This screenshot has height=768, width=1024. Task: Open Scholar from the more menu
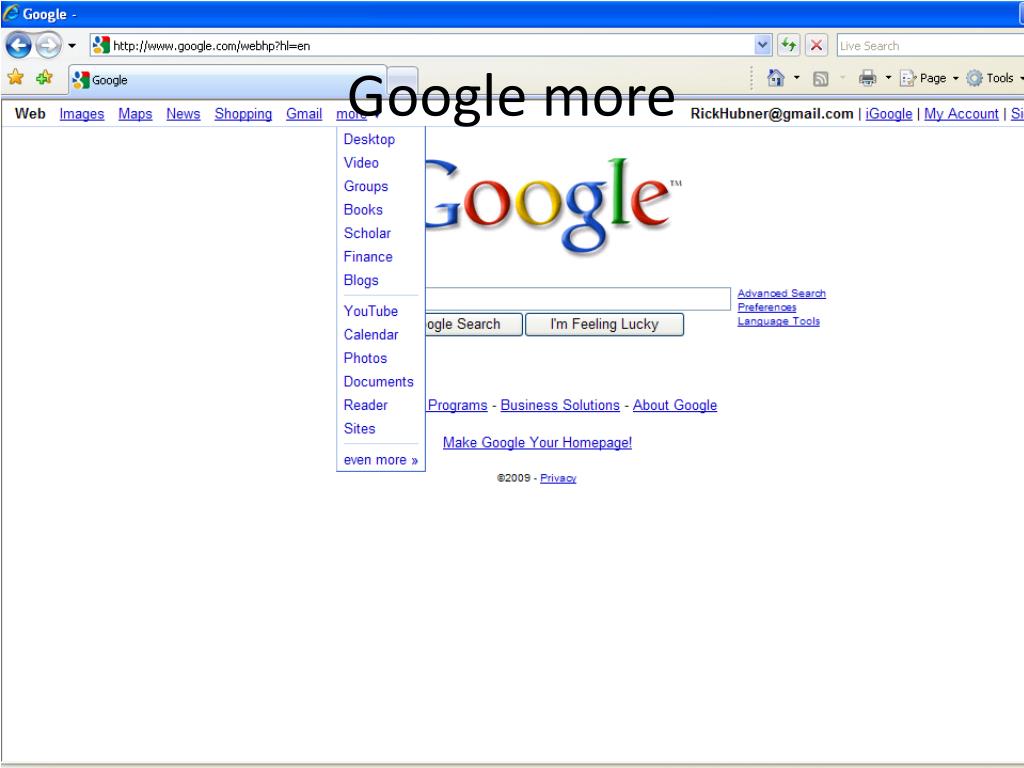367,233
